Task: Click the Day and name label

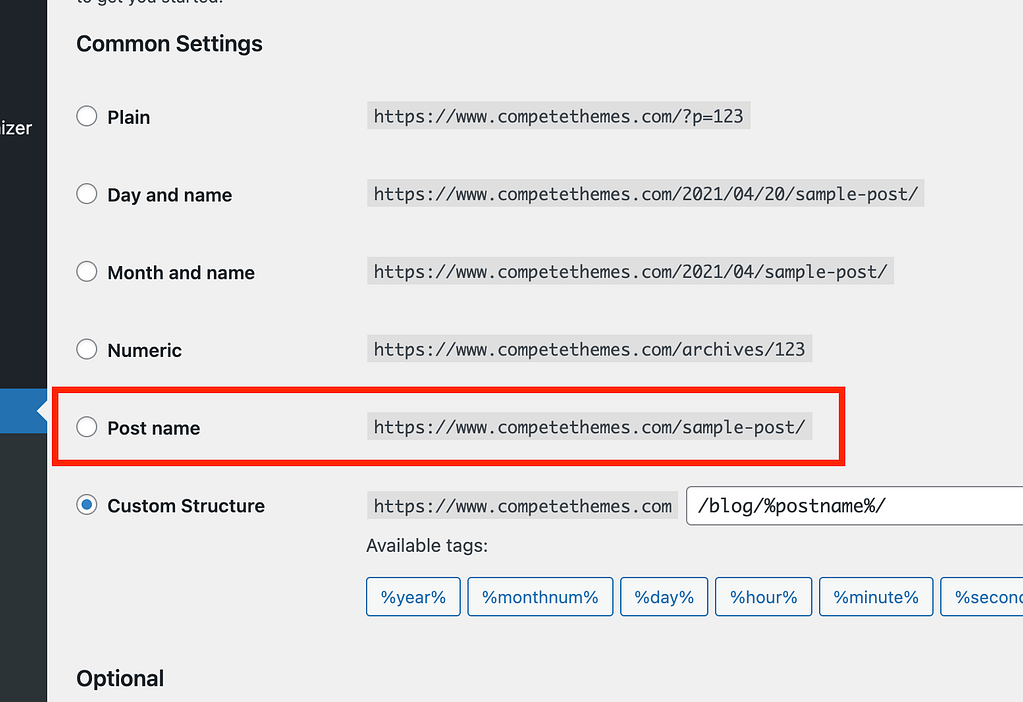Action: click(170, 195)
